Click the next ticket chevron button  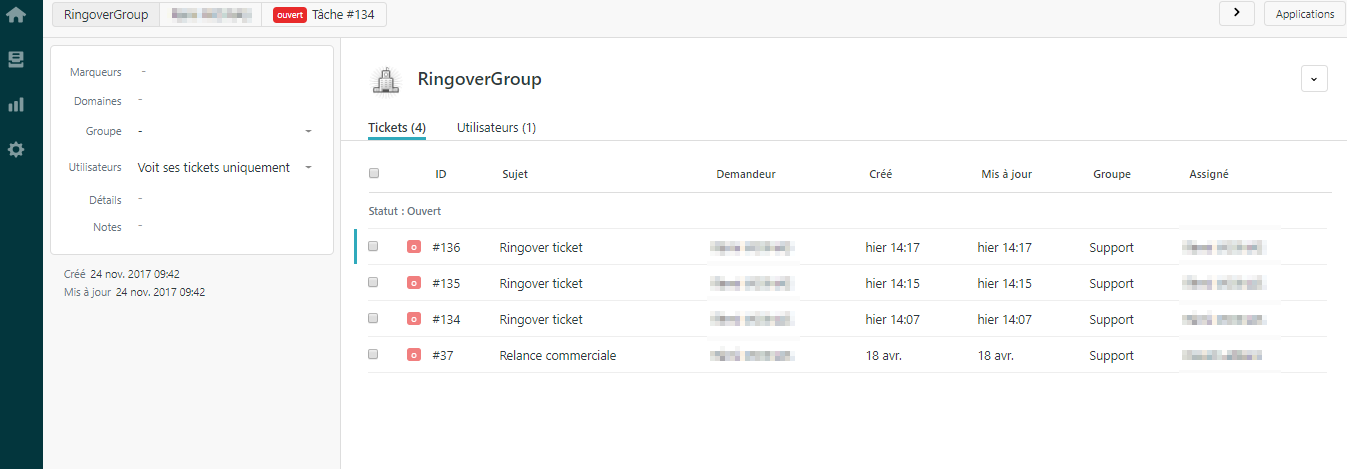tap(1236, 13)
